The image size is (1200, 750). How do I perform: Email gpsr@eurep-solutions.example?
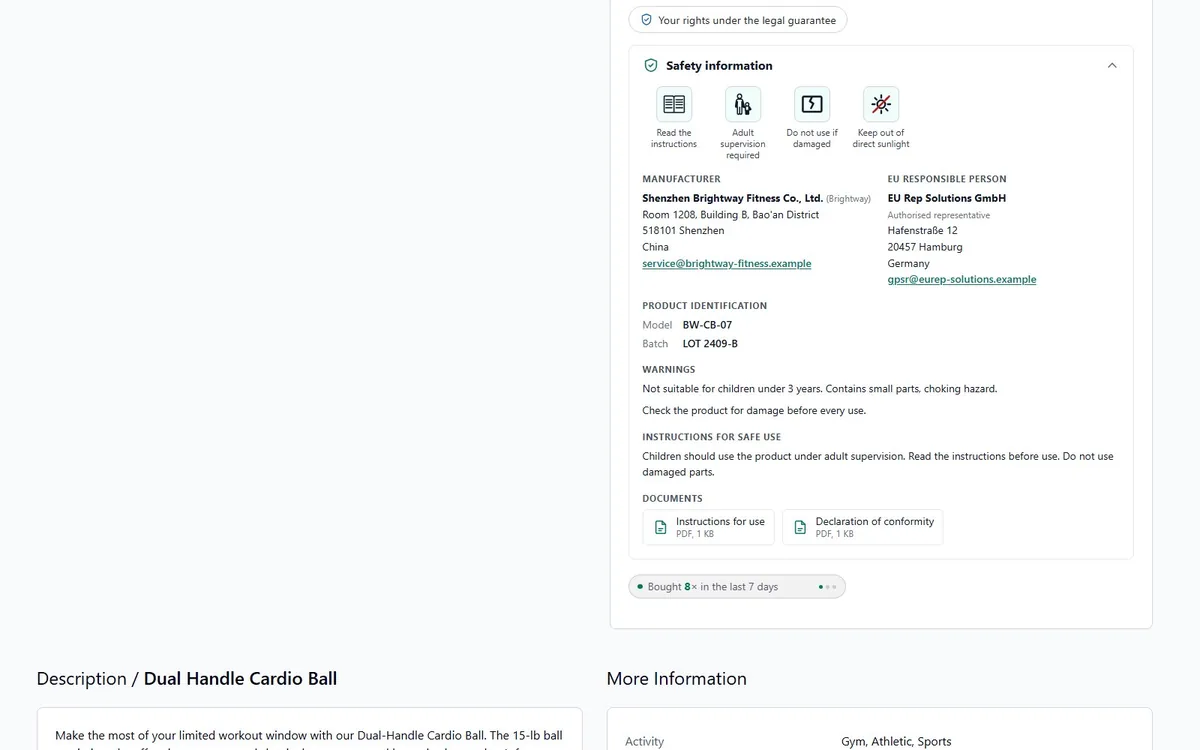962,280
